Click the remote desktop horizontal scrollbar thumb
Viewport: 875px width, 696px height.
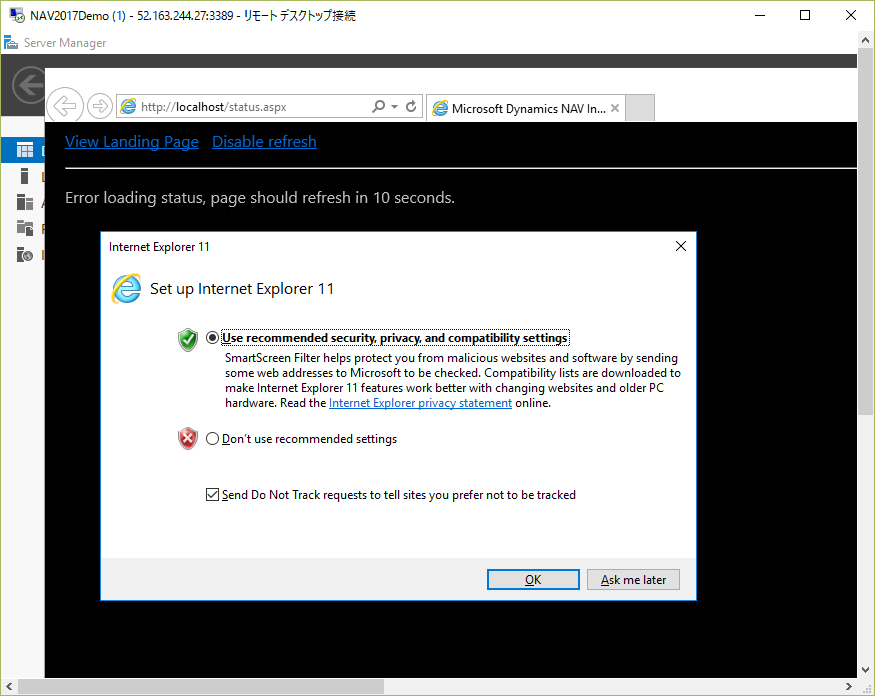pyautogui.click(x=201, y=687)
